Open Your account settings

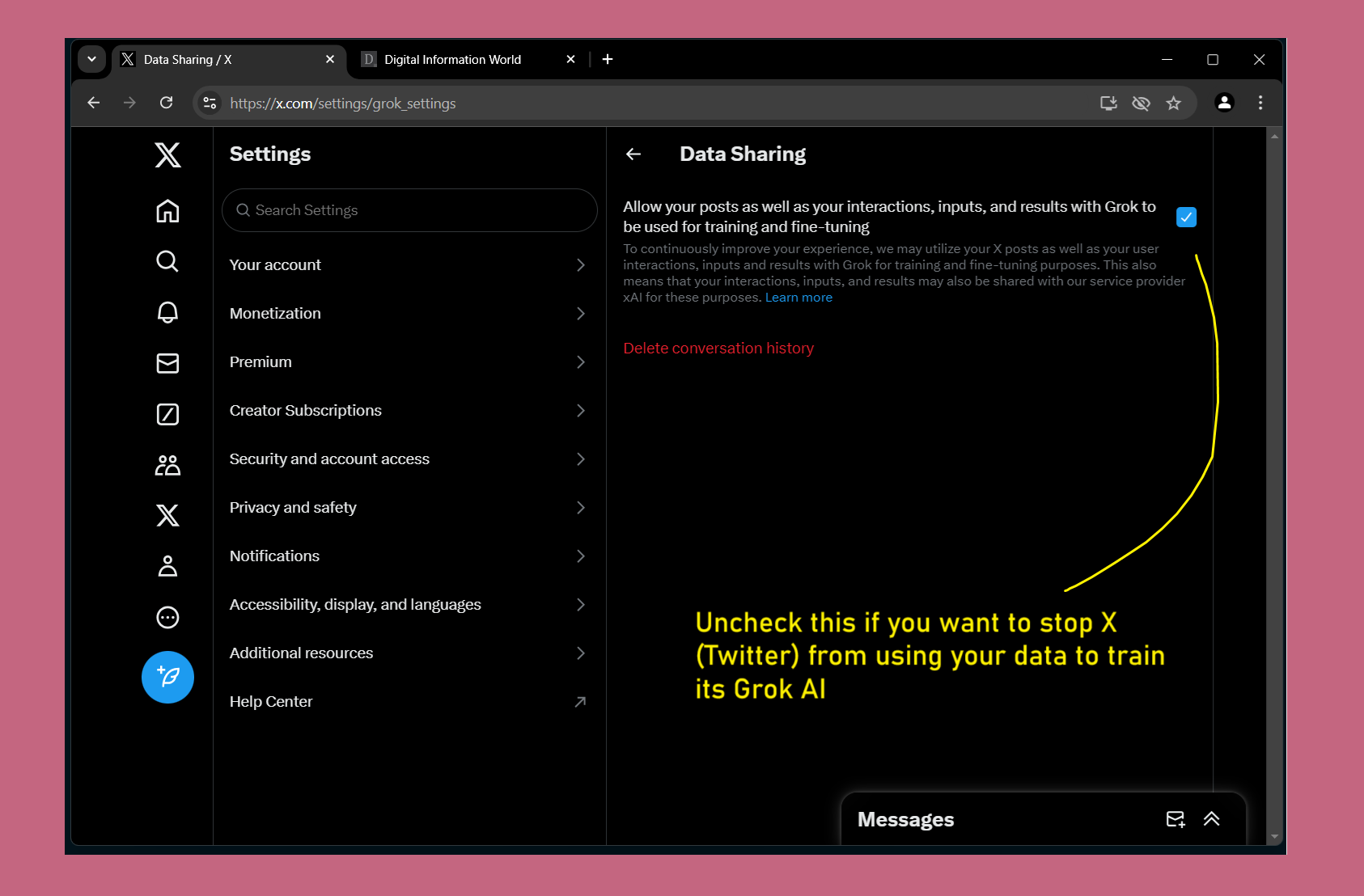point(409,265)
